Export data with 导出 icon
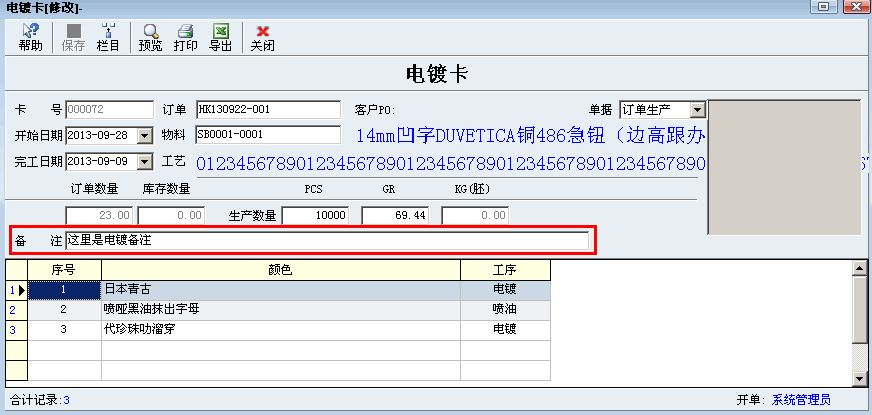This screenshot has width=872, height=415. (220, 38)
